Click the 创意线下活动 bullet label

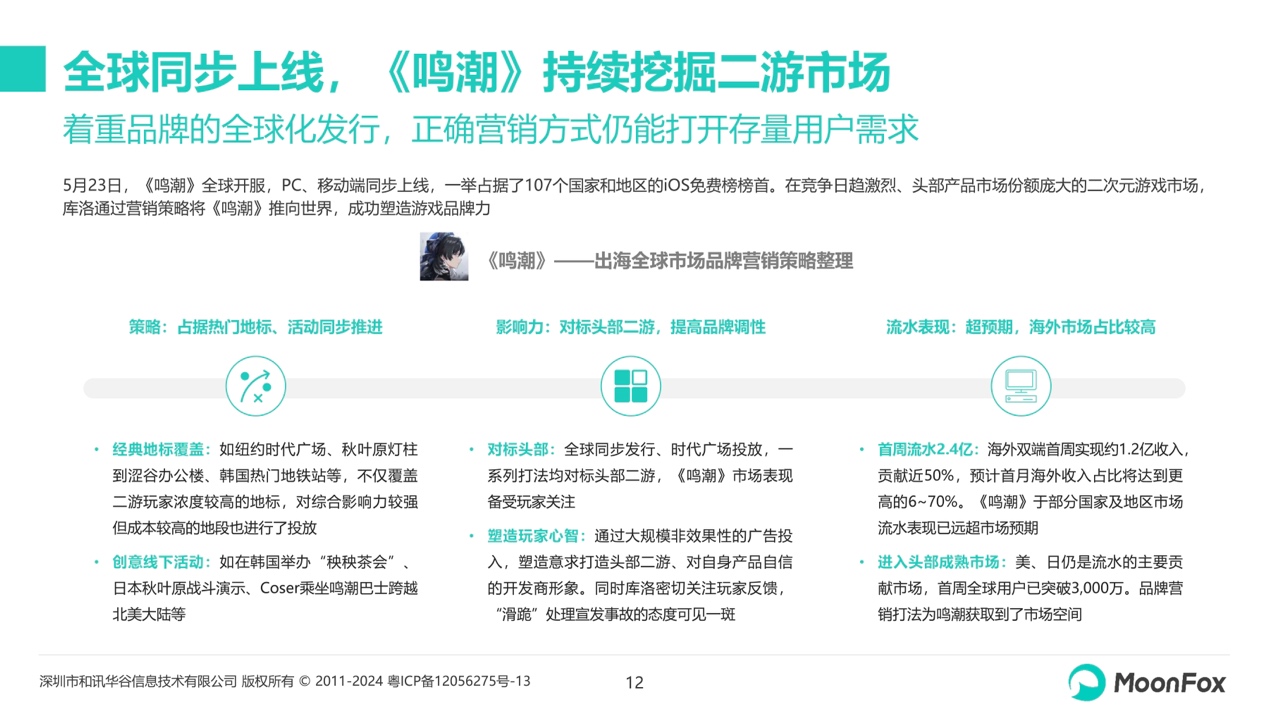click(x=161, y=562)
